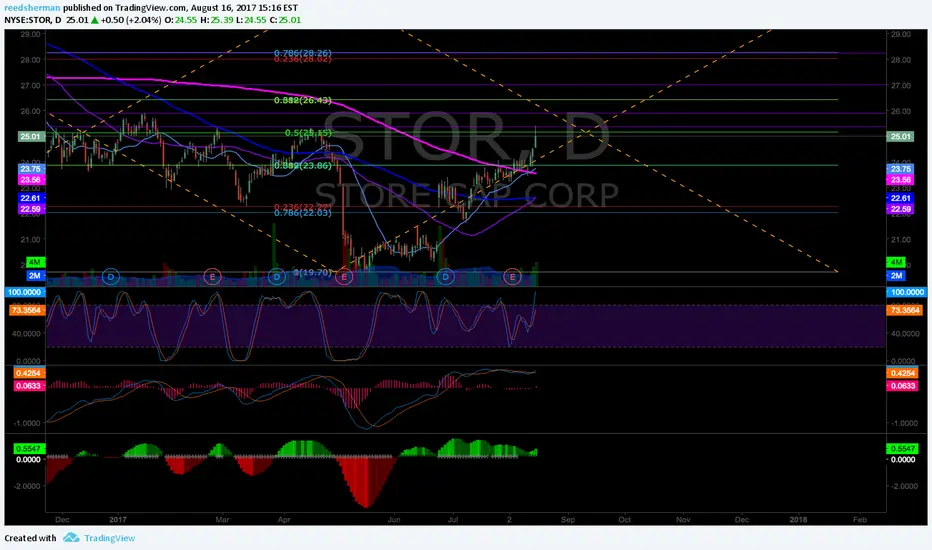Click the 0.786(28.26) Fibonacci level label

tap(303, 53)
